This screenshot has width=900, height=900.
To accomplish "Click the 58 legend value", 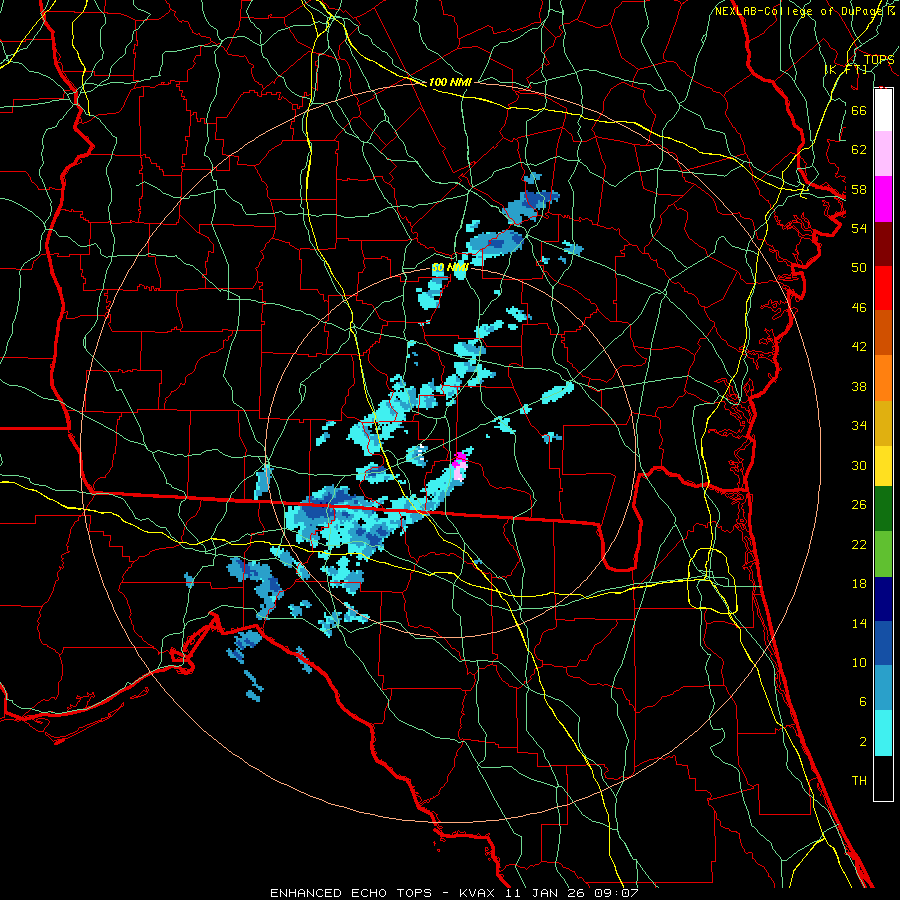I will click(x=859, y=189).
